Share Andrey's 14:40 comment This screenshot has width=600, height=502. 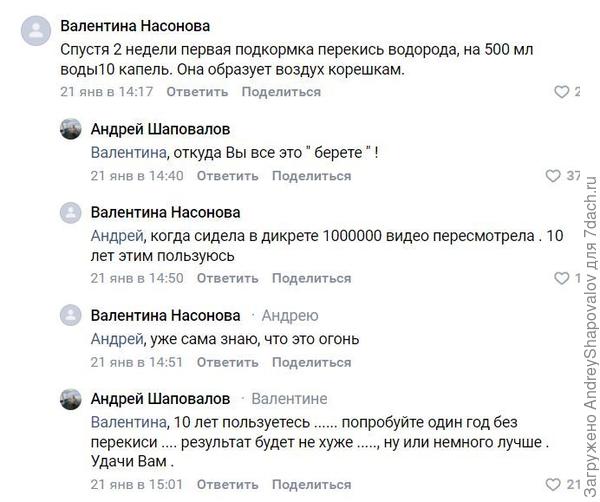(x=311, y=176)
